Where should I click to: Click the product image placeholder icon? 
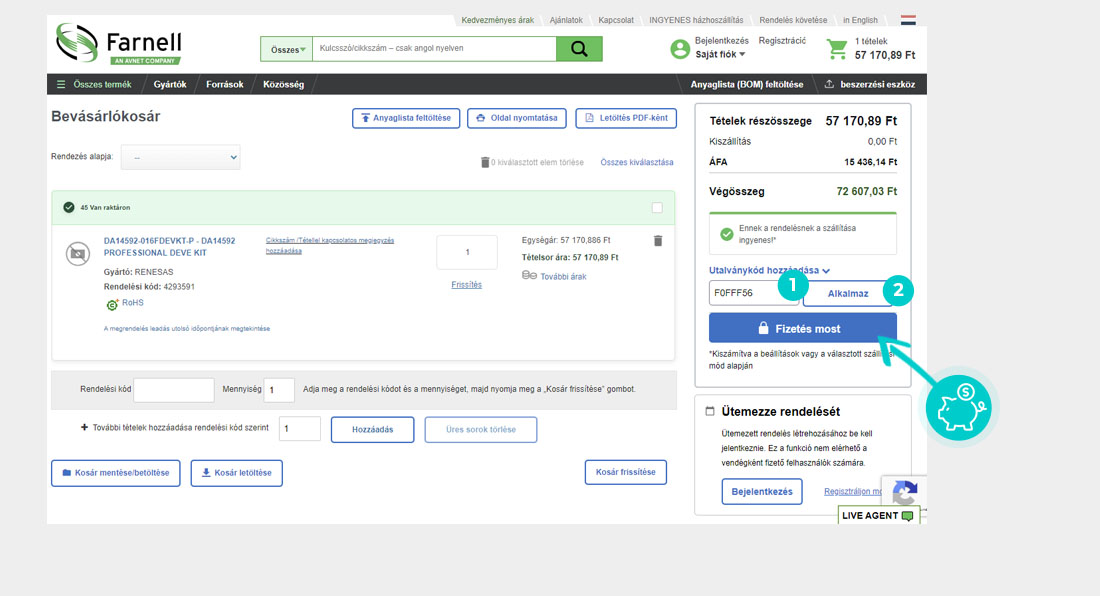click(78, 253)
